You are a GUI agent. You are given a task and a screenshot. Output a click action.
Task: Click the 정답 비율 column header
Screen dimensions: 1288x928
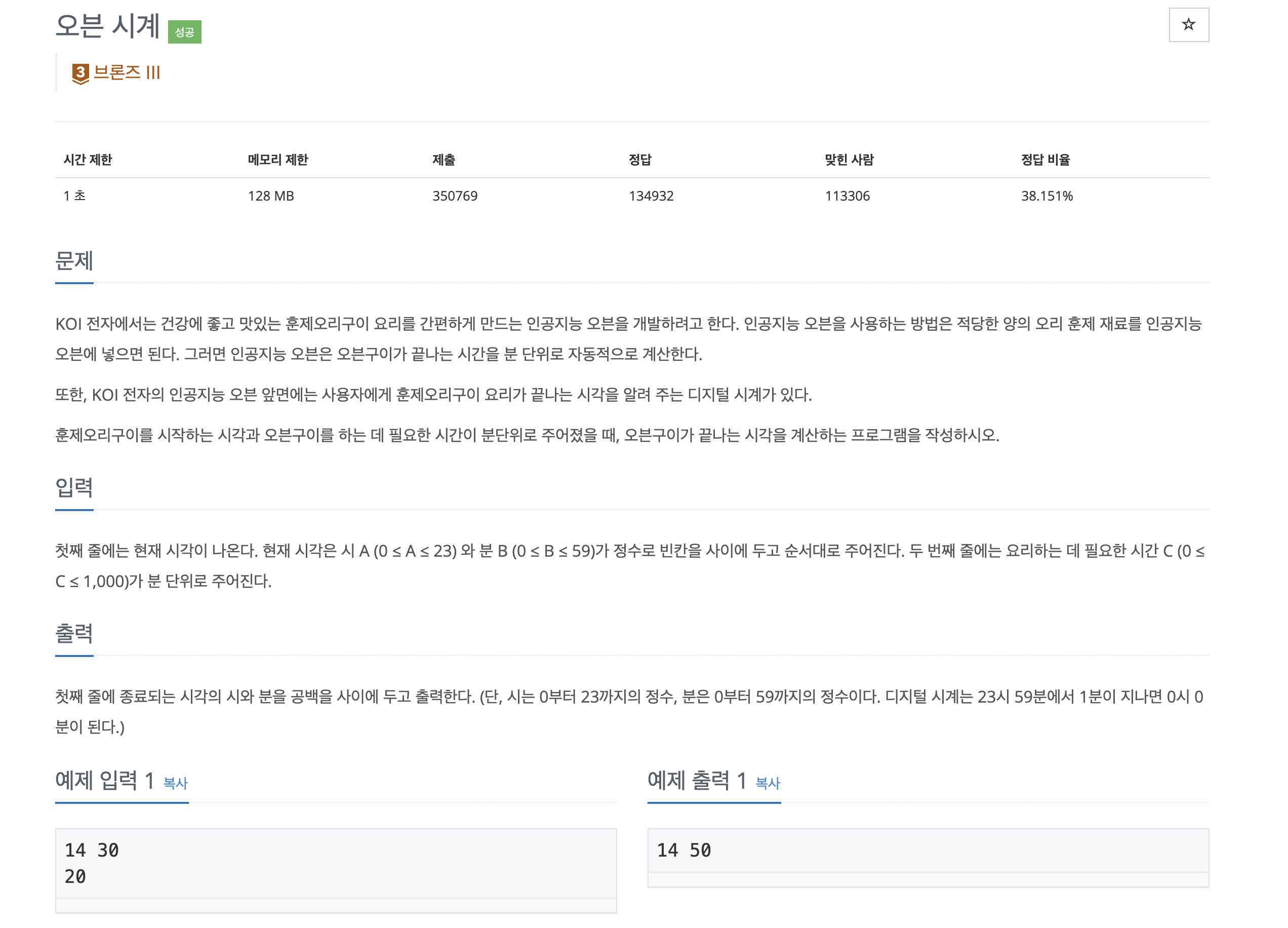tap(1045, 160)
